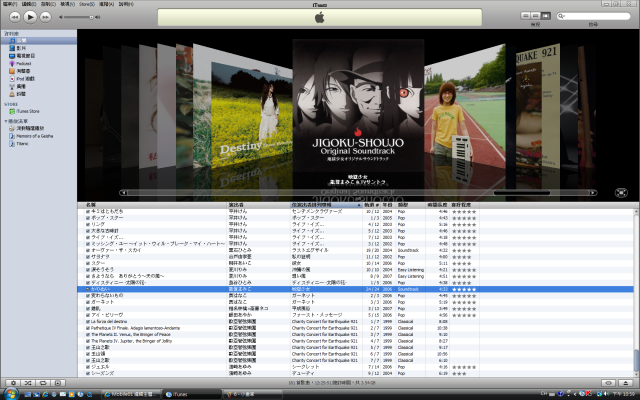640x400 pixels.
Task: Open the 檔案(F) menu
Action: pos(10,4)
